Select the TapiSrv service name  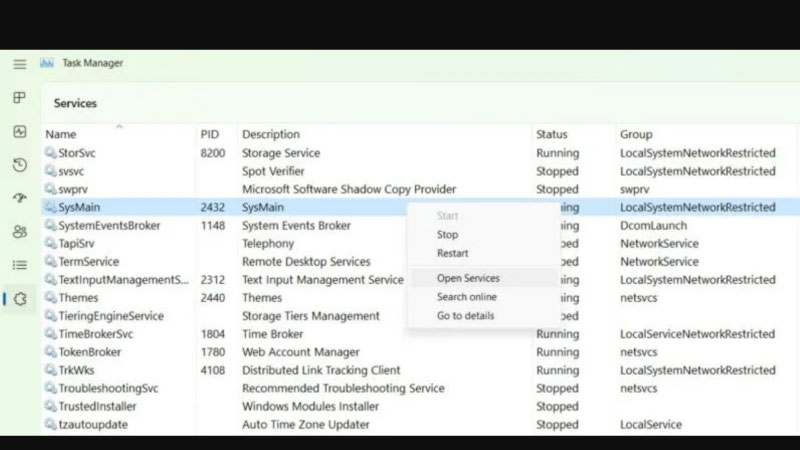coord(76,243)
